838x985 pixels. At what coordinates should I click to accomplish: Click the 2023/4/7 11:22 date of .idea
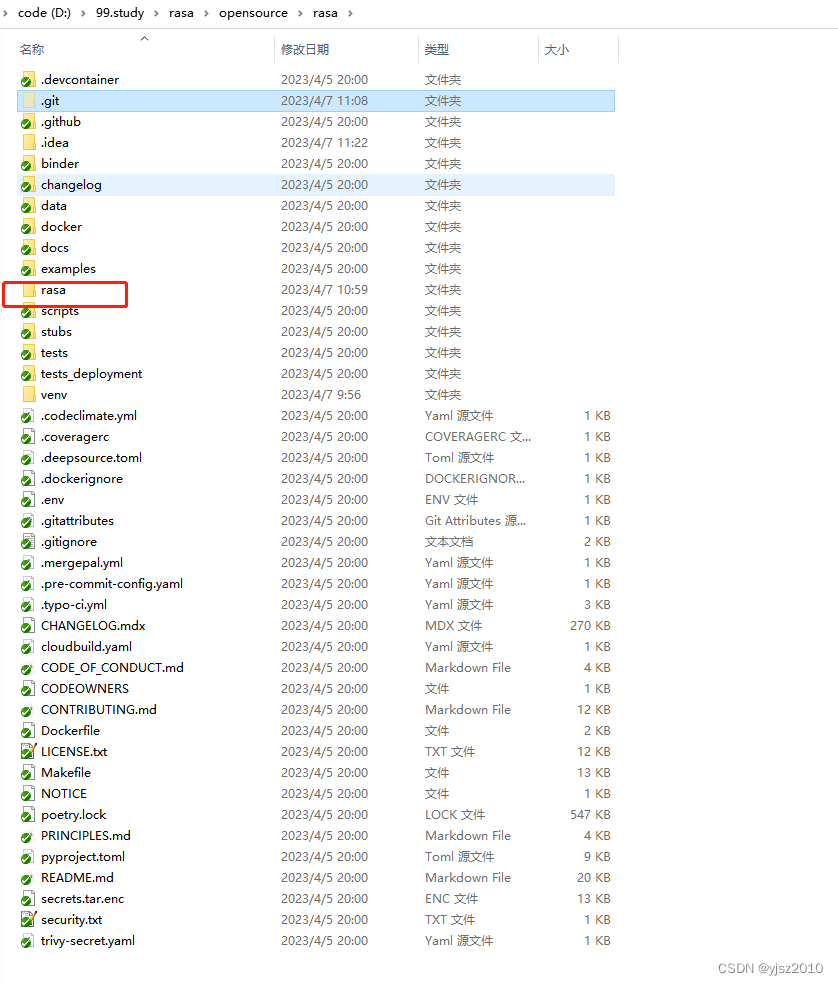(x=324, y=143)
